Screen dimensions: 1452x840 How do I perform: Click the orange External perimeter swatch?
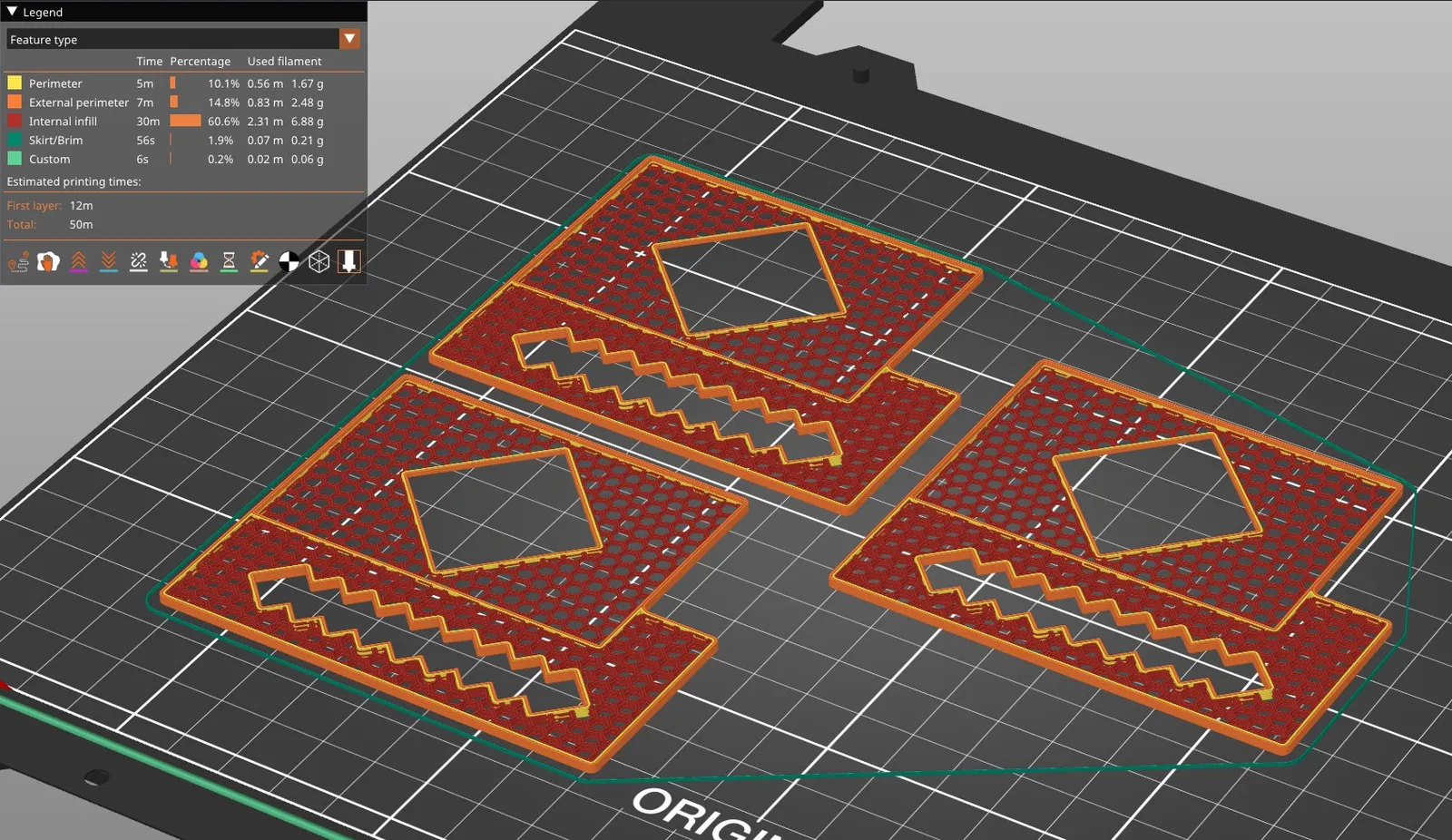pos(15,102)
